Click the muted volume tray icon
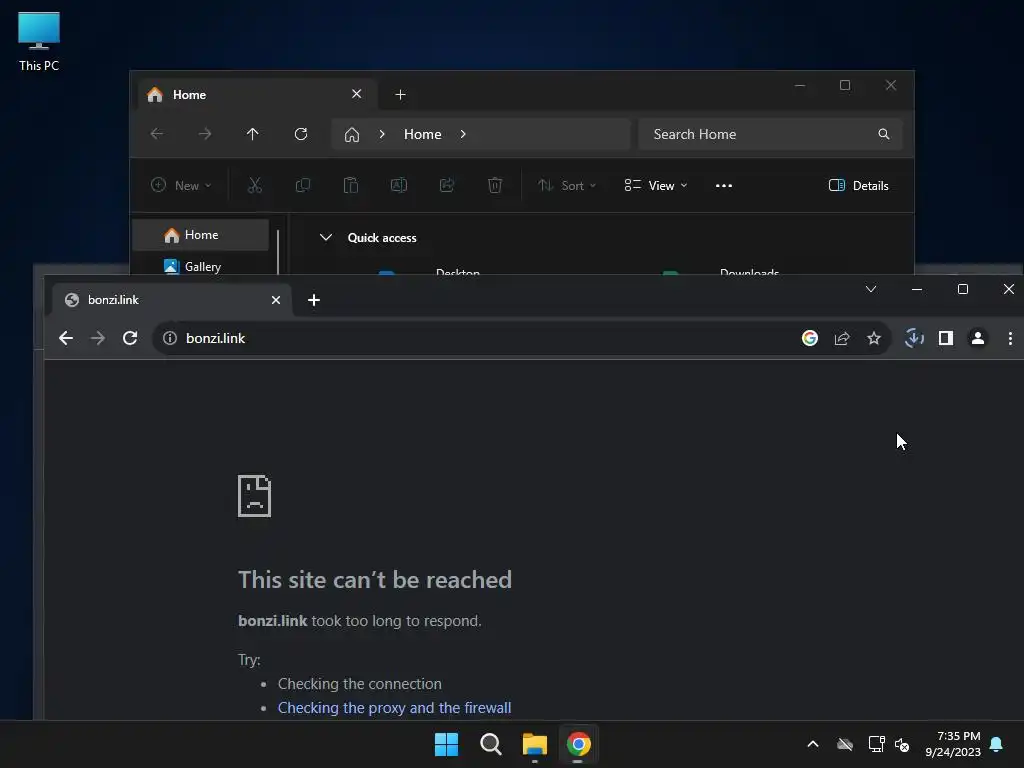 coord(902,744)
